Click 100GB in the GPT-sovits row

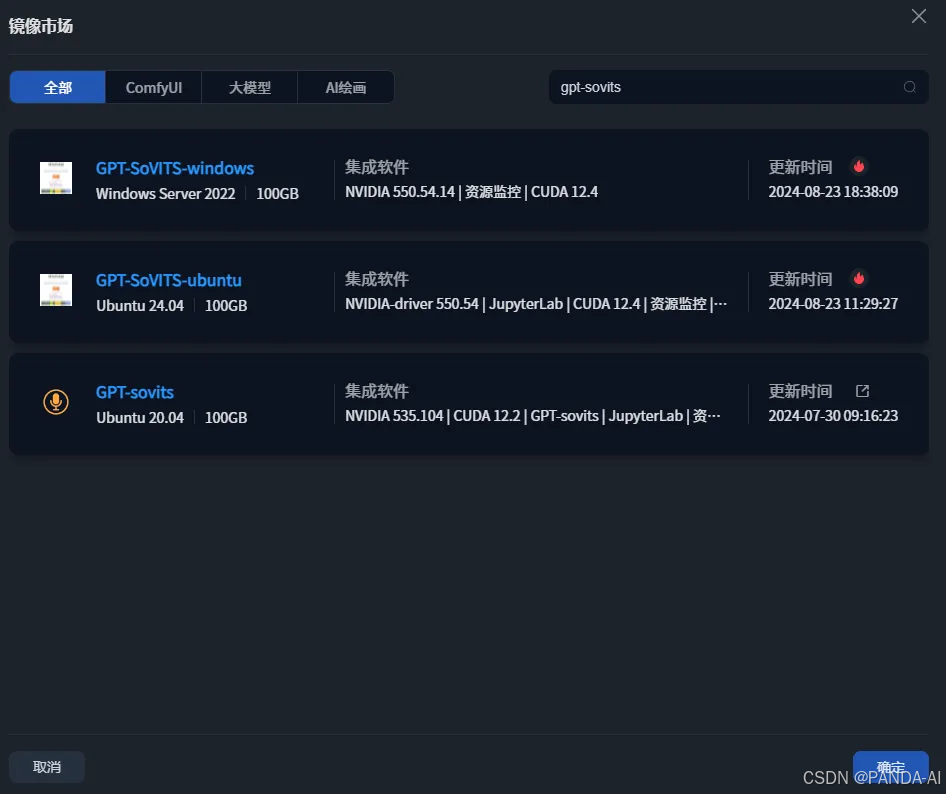[x=226, y=418]
